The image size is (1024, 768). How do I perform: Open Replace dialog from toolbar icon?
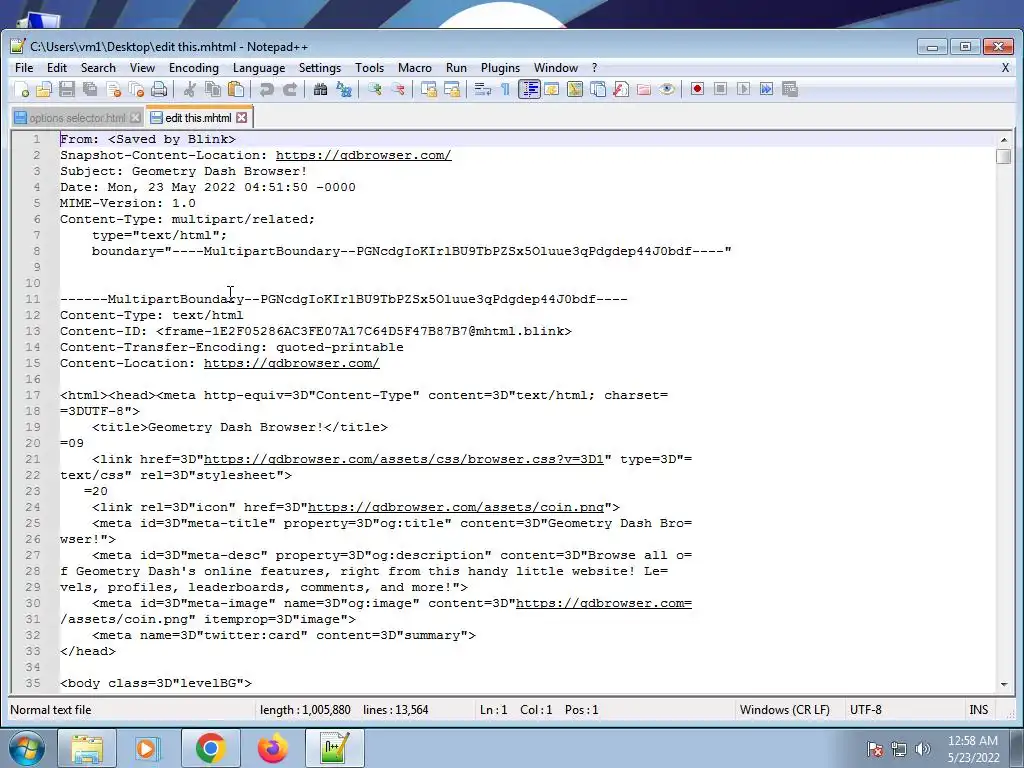pyautogui.click(x=344, y=89)
